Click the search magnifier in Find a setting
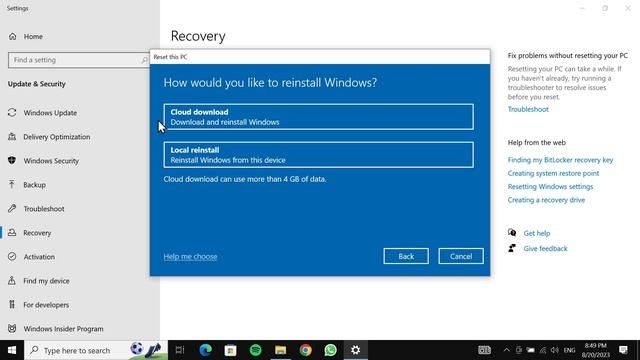 click(144, 60)
